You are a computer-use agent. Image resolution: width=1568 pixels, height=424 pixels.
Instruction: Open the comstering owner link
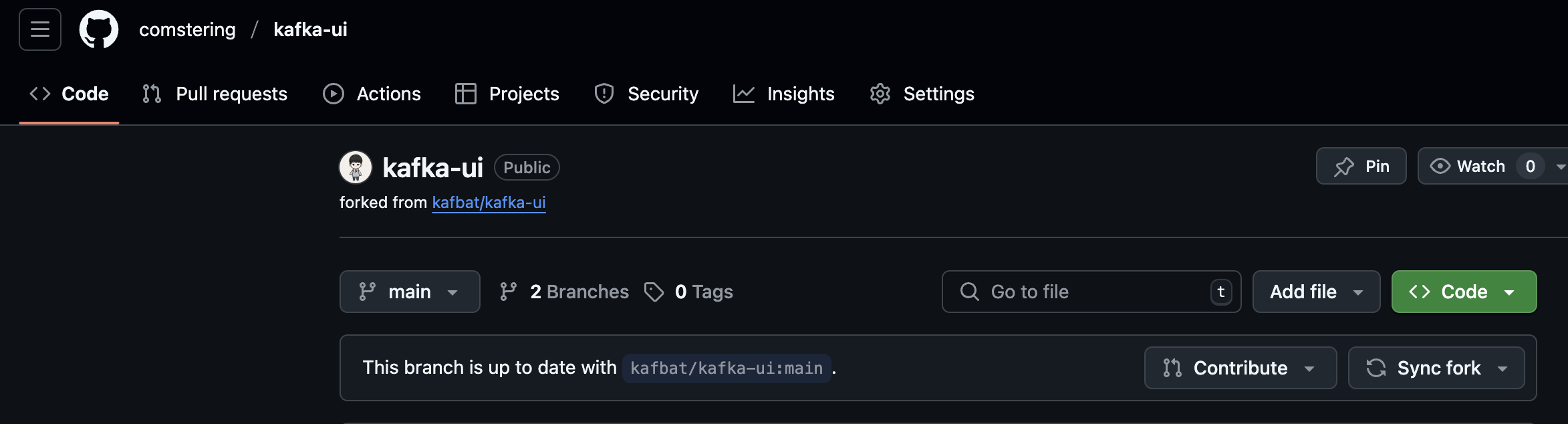pos(187,29)
